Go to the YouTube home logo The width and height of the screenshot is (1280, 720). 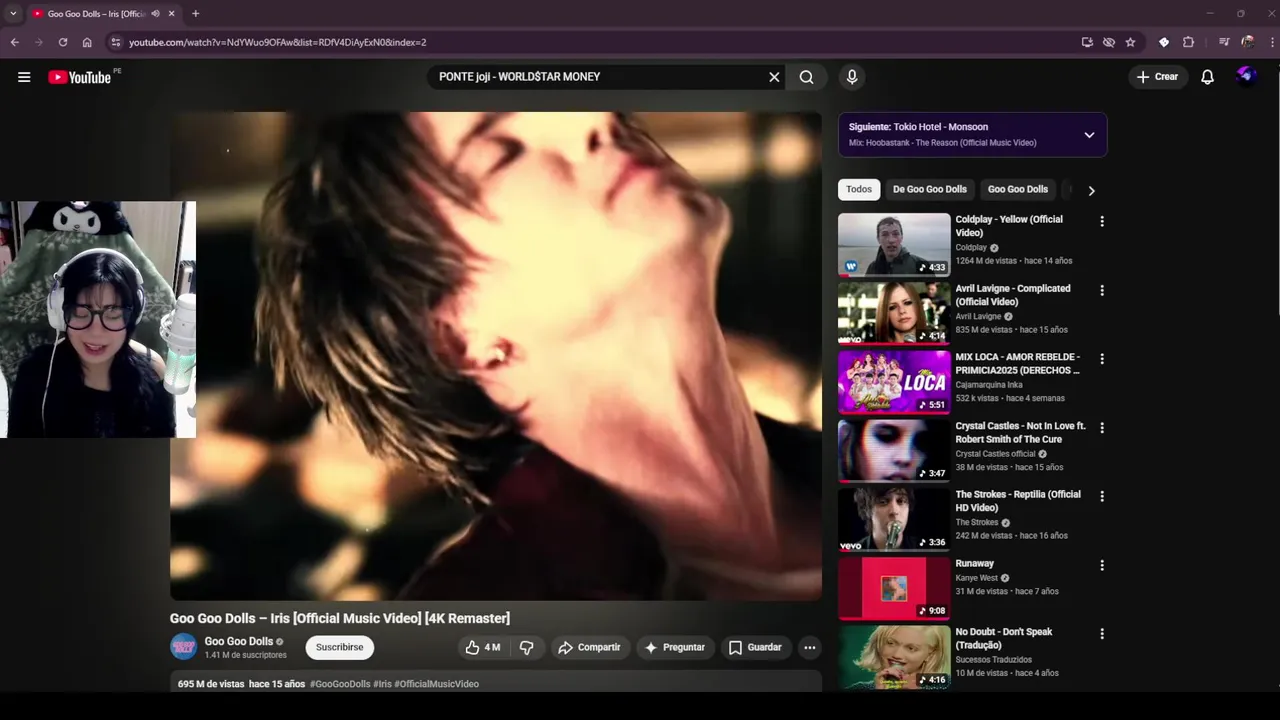click(79, 77)
